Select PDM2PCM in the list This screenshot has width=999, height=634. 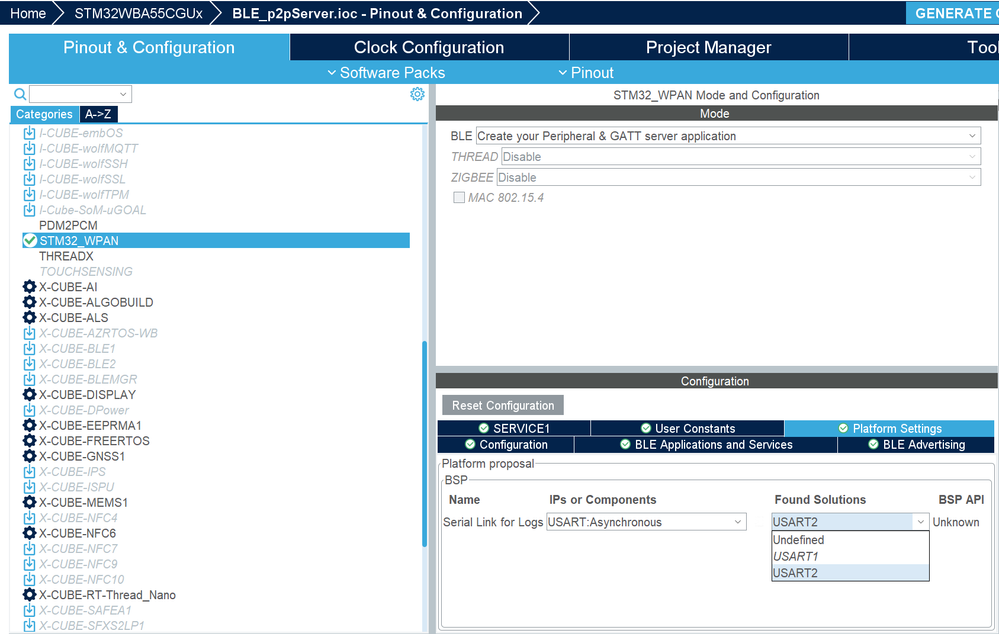(68, 226)
